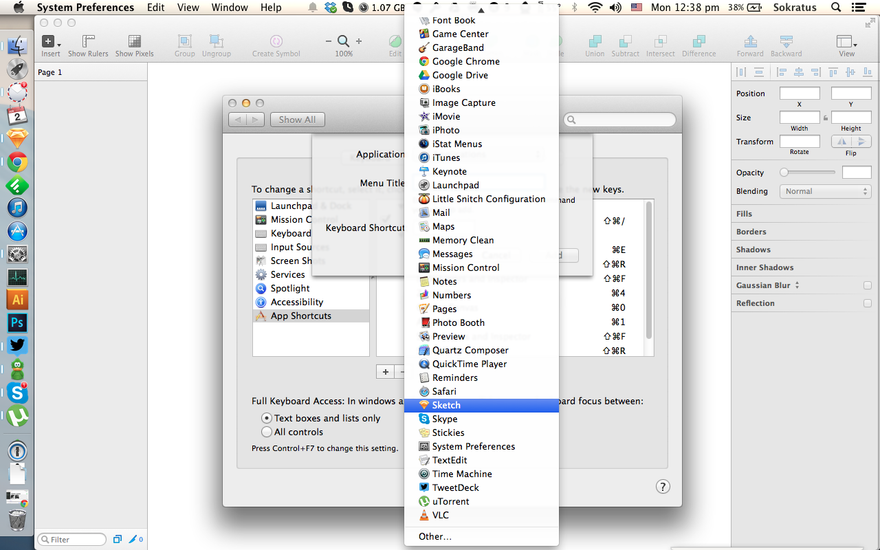Screen dimensions: 880x550
Task: Choose Font Book in the application list
Action: coord(482,20)
